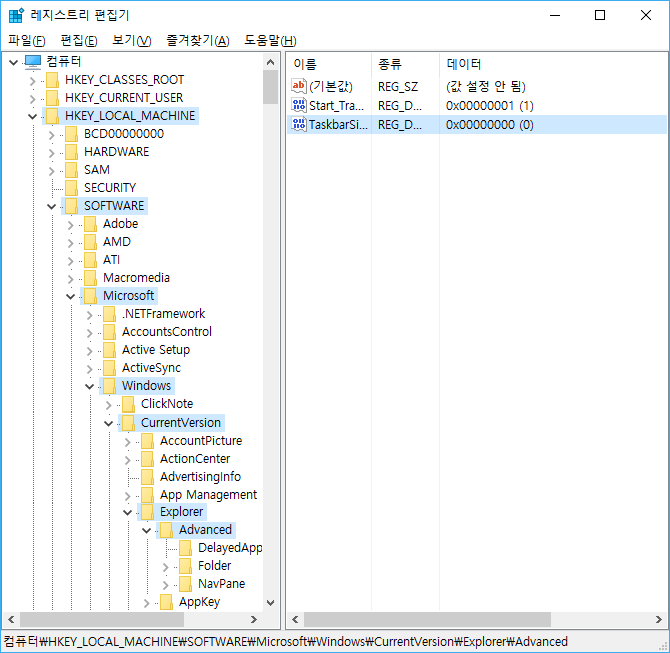Click value pane horizontal scrollbar left arrow
670x653 pixels.
pos(295,619)
